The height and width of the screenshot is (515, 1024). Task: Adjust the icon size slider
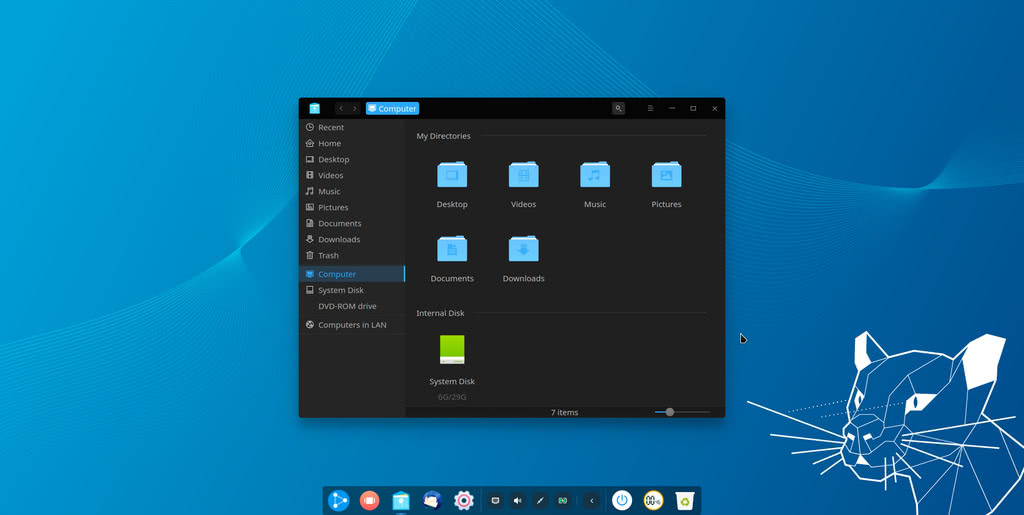pyautogui.click(x=682, y=412)
